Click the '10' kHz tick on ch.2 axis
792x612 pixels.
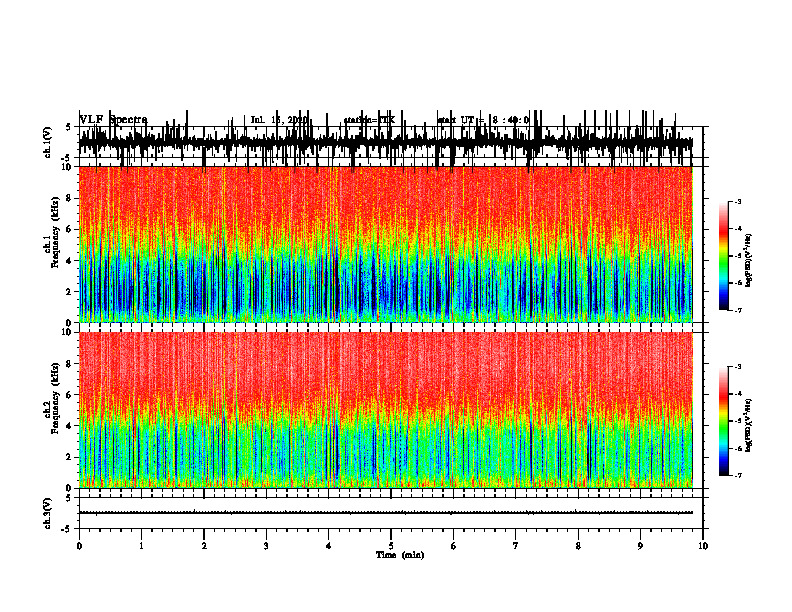[67, 332]
